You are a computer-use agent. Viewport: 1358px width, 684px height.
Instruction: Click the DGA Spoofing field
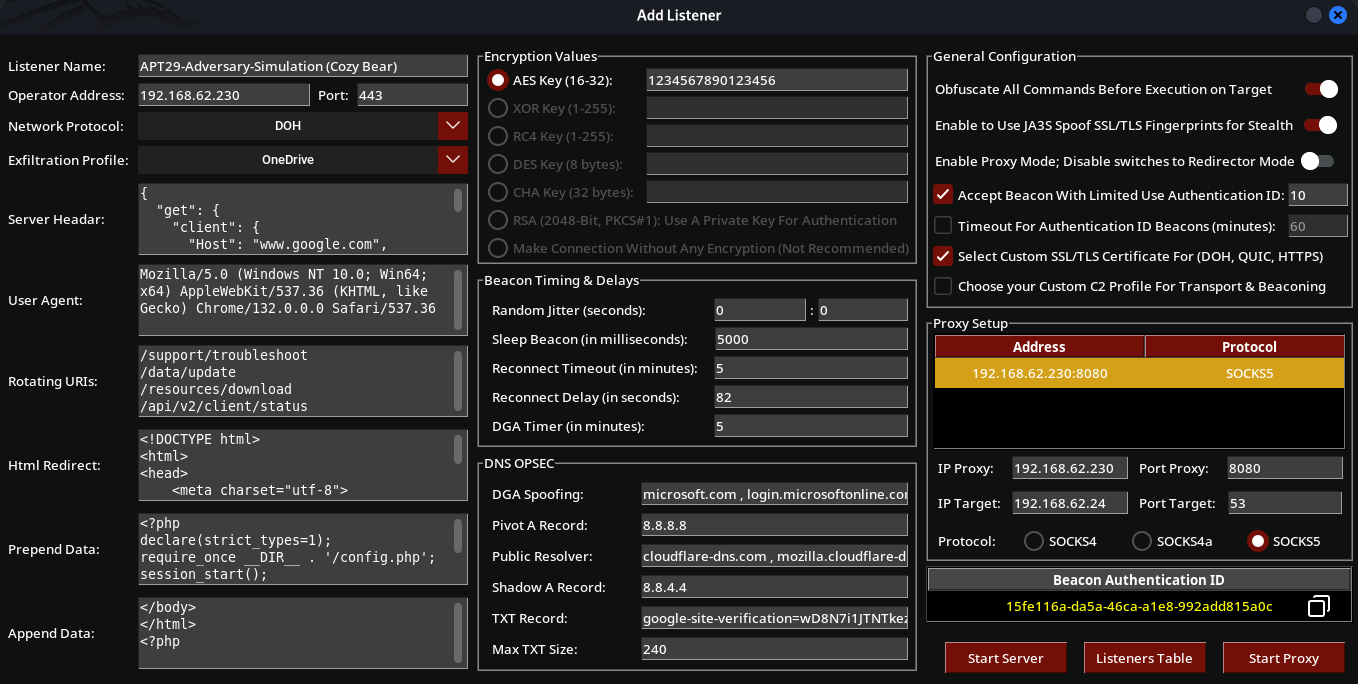[775, 494]
